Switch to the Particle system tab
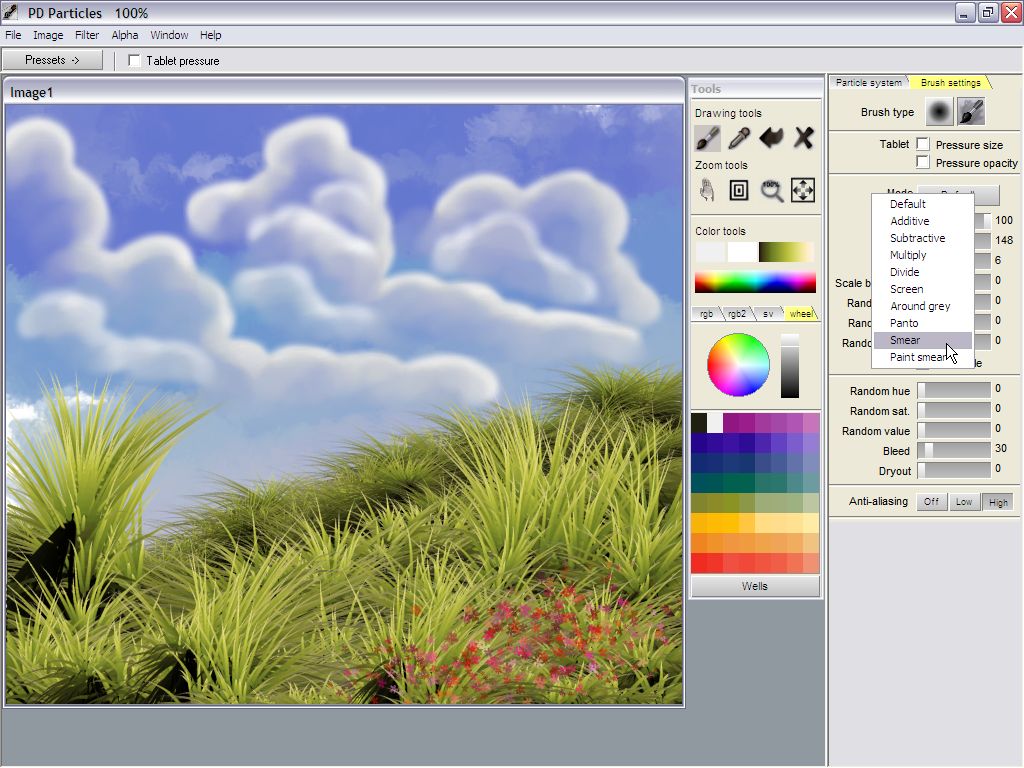Image resolution: width=1024 pixels, height=768 pixels. (x=868, y=83)
